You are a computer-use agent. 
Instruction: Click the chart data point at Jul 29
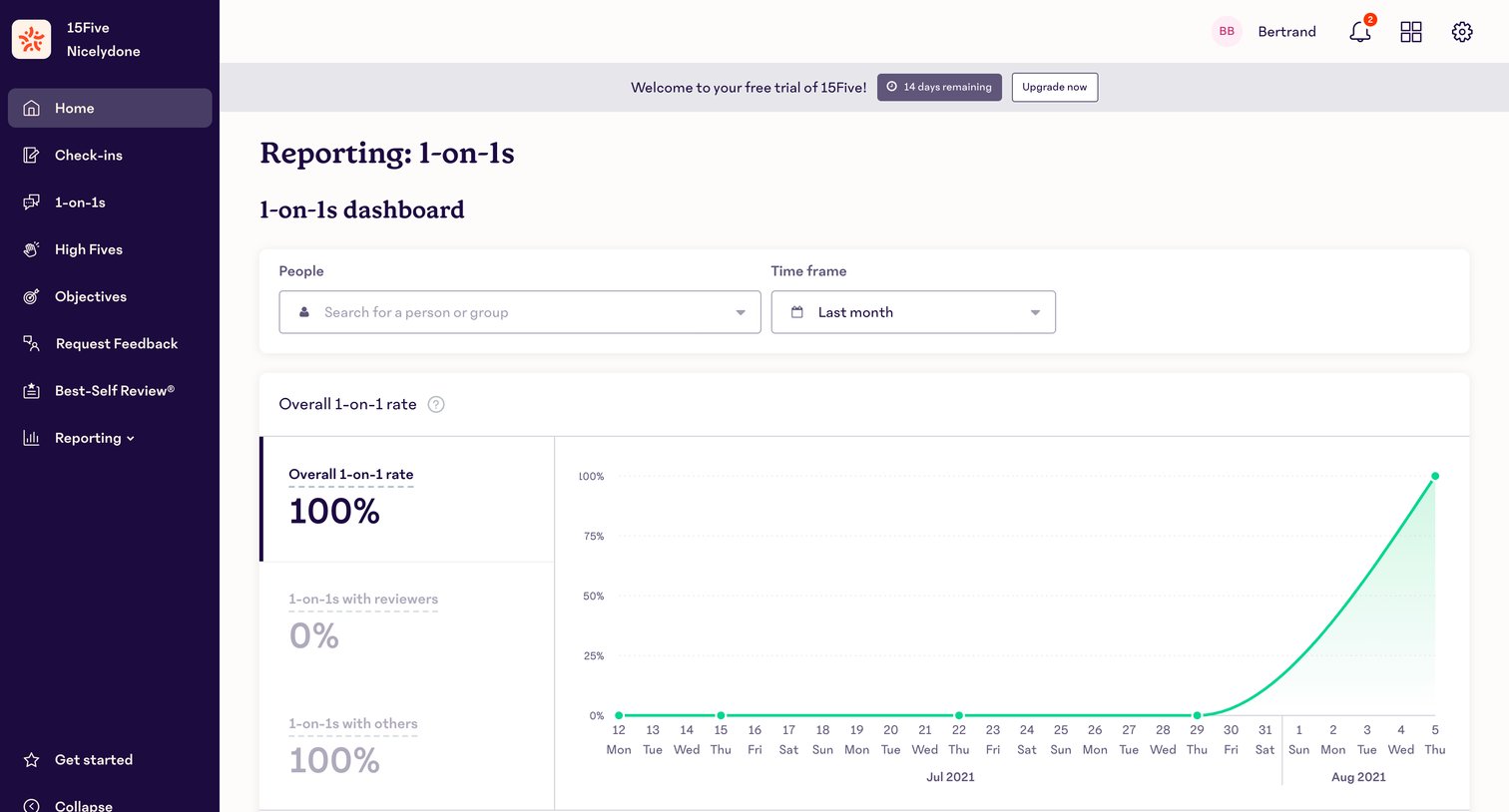click(1197, 715)
